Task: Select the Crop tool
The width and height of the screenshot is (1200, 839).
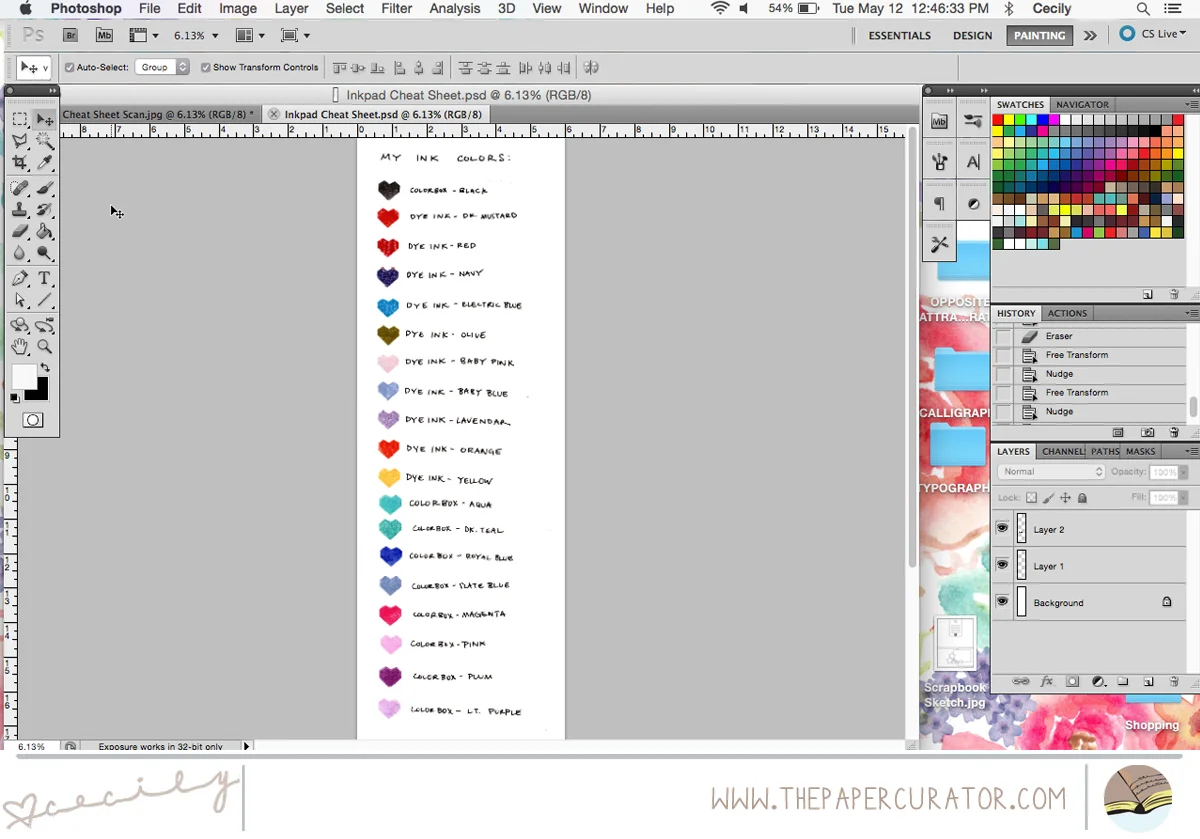Action: (x=19, y=163)
